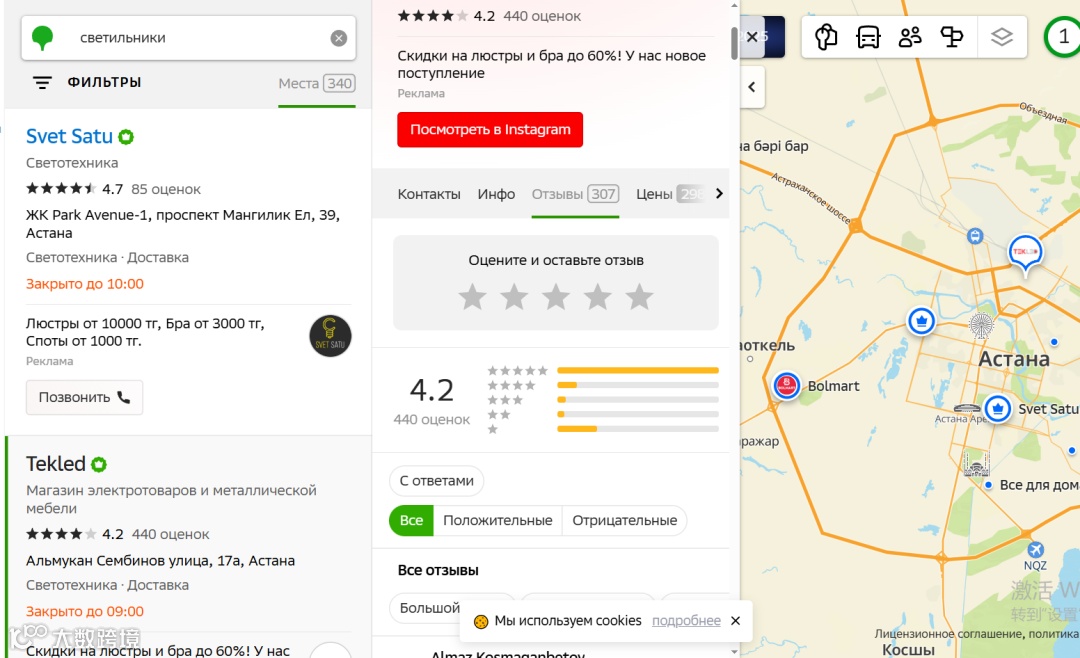Click the crown marker beside Svet Satu label
The image size is (1080, 658).
(997, 409)
